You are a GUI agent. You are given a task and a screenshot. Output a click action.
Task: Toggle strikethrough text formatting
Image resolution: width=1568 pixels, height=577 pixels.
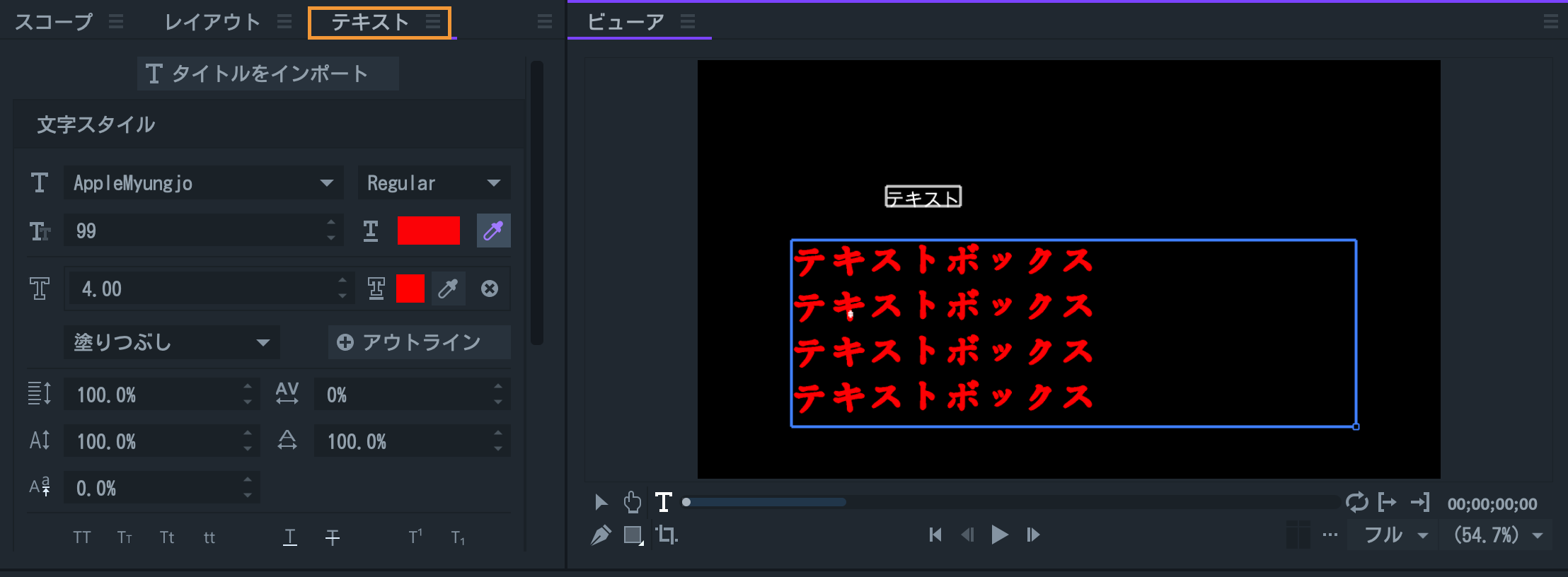coord(333,537)
